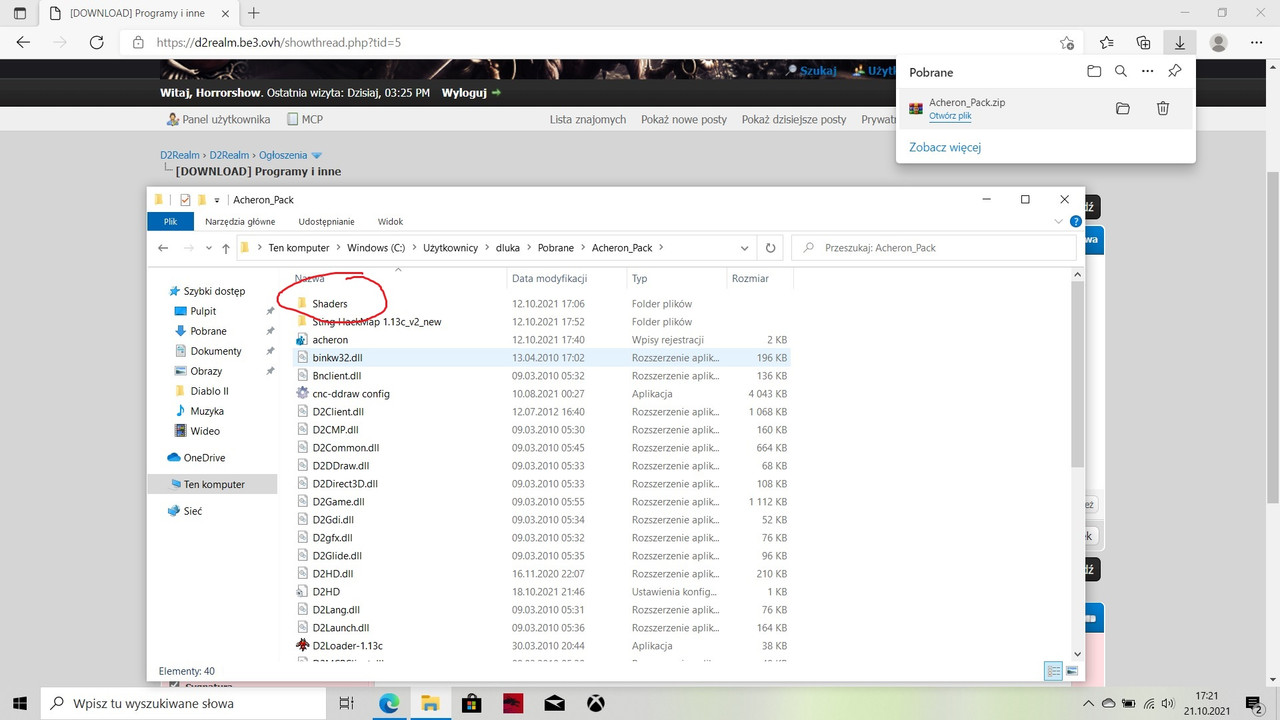Pin the Pobrane downloads panel
This screenshot has height=720, width=1280.
(1175, 72)
